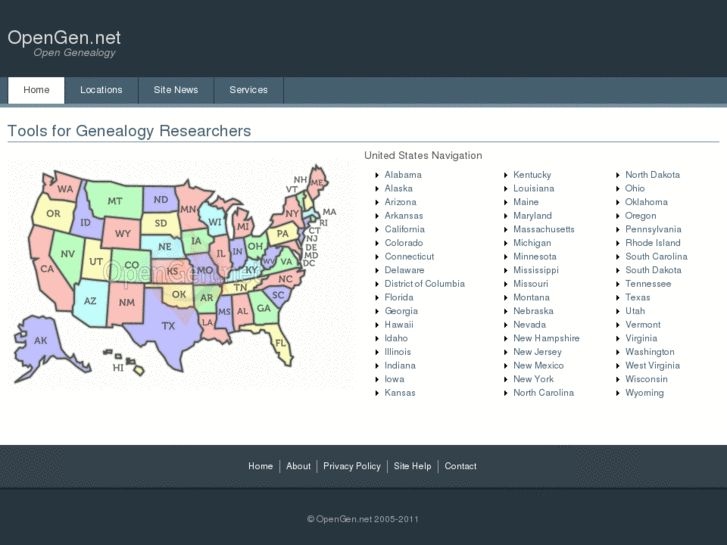Click Texas on the US map
727x545 pixels.
(x=168, y=325)
